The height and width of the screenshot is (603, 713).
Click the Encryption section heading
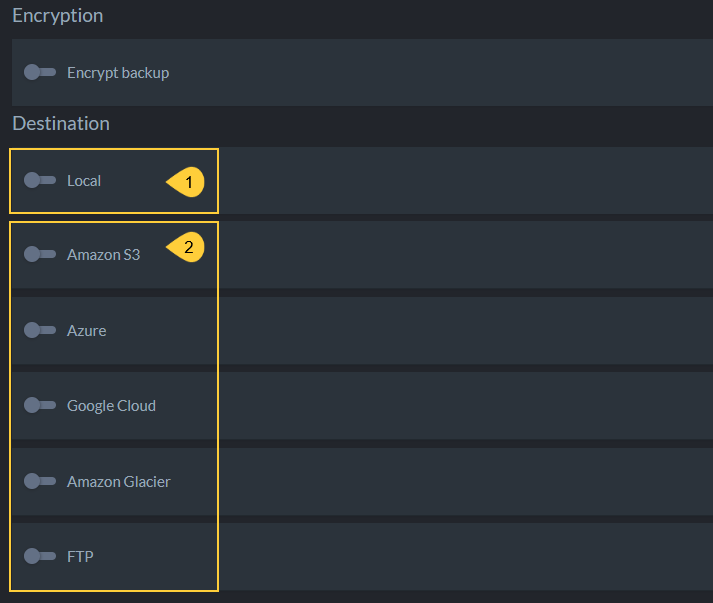58,16
